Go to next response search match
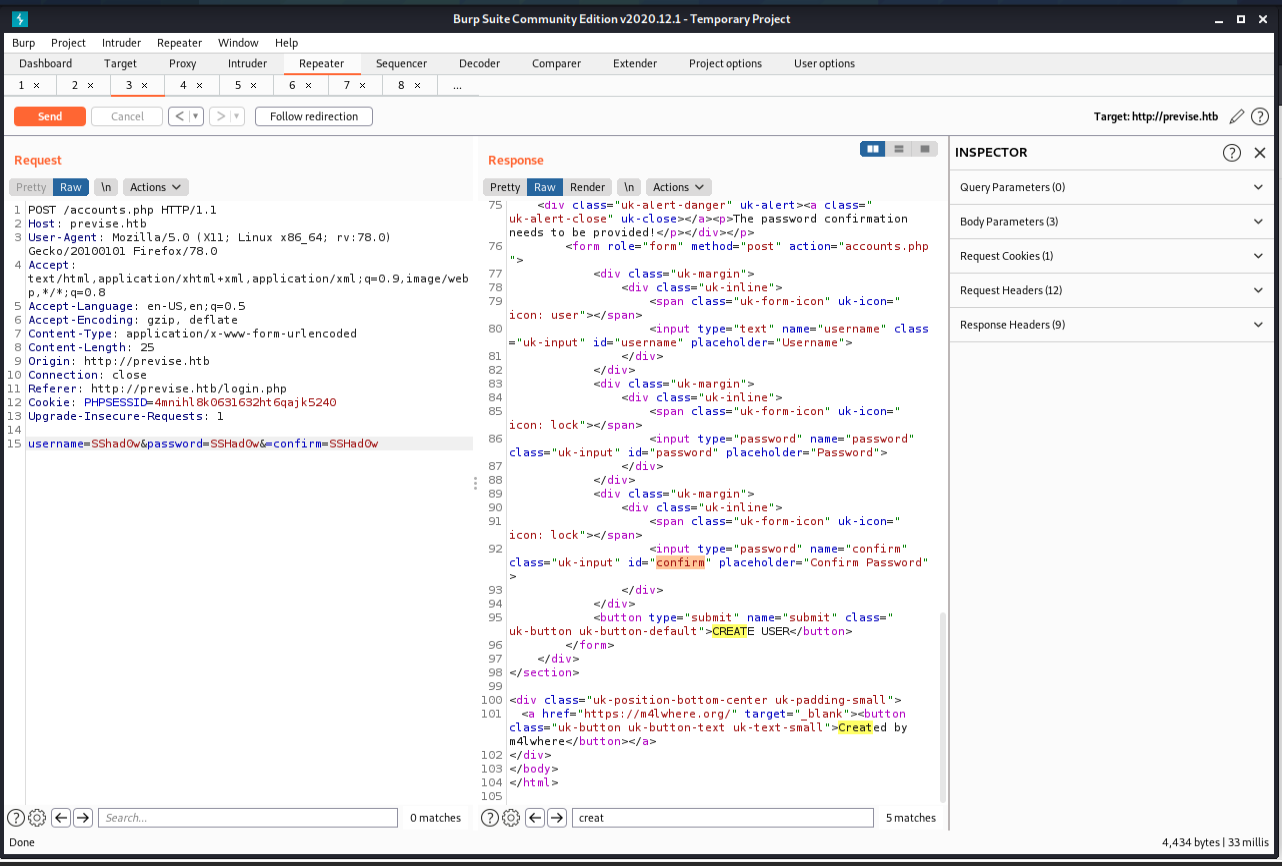Viewport: 1282px width, 866px height. [x=557, y=818]
